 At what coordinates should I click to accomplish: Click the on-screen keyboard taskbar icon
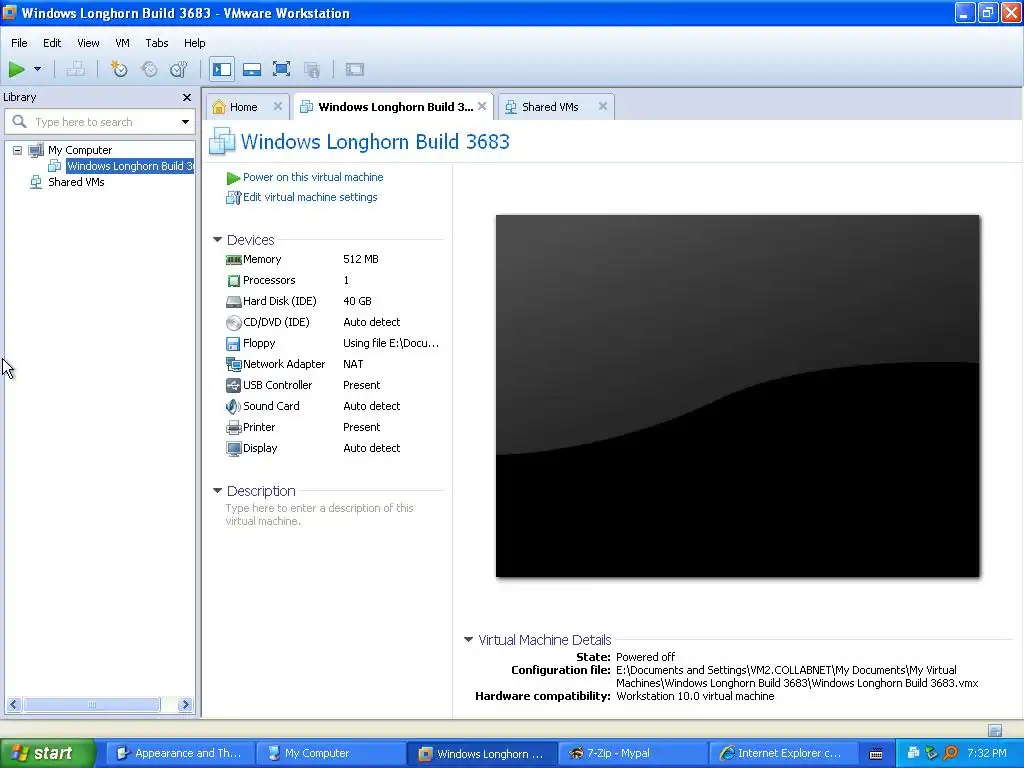pyautogui.click(x=876, y=754)
